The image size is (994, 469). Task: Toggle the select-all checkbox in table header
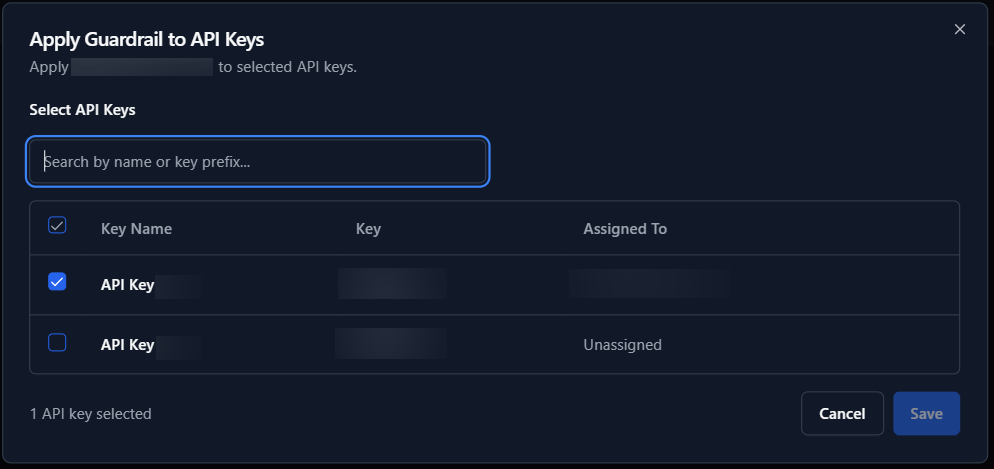(x=57, y=226)
